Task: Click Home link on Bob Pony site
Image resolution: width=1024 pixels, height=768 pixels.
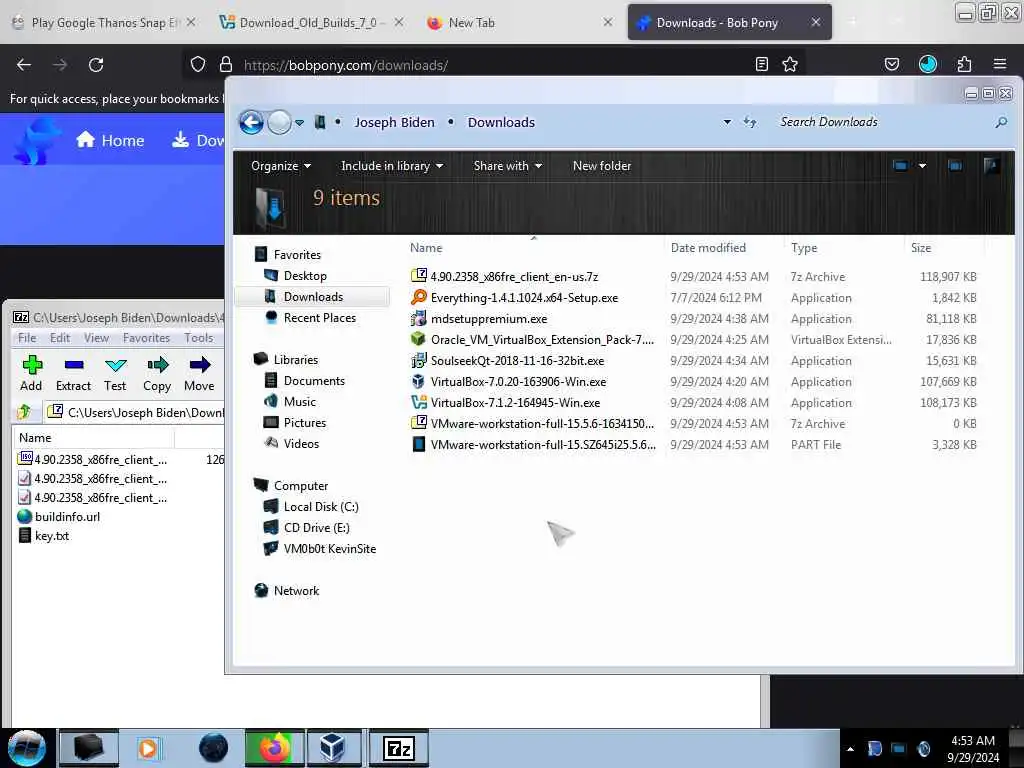Action: coord(110,140)
